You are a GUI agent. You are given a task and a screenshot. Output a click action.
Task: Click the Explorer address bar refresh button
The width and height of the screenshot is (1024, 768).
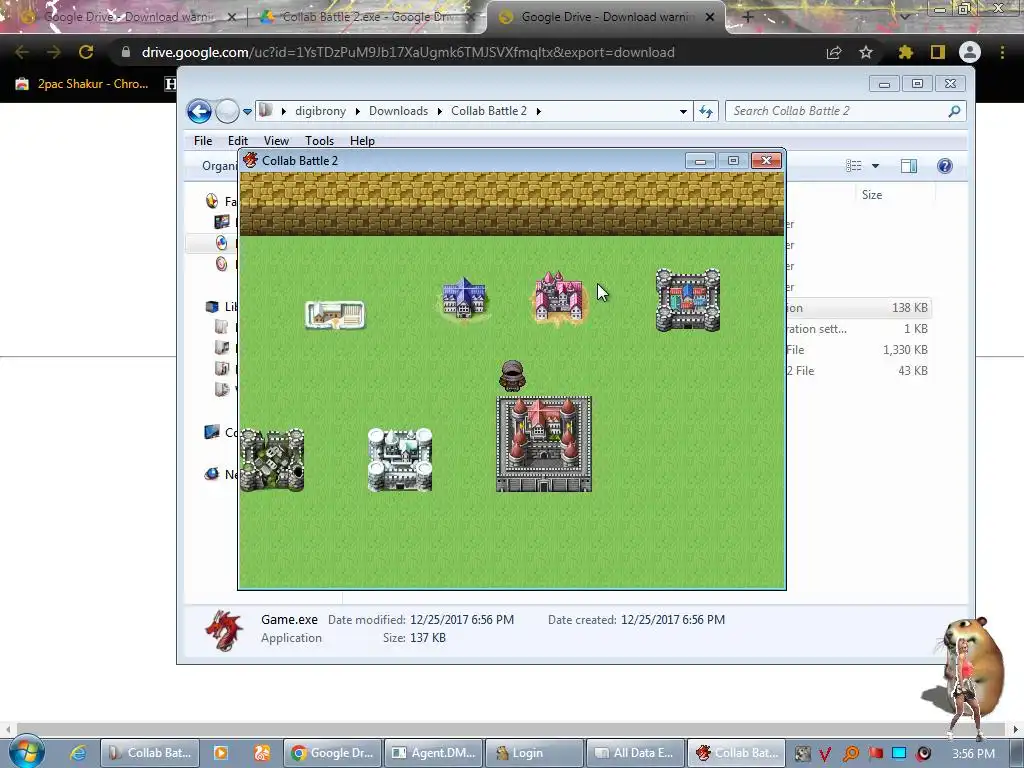pyautogui.click(x=706, y=111)
